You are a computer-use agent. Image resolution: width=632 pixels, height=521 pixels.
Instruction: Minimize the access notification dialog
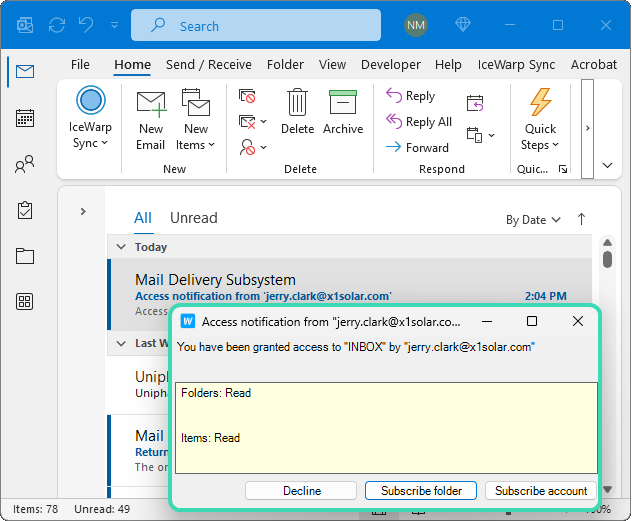click(487, 321)
